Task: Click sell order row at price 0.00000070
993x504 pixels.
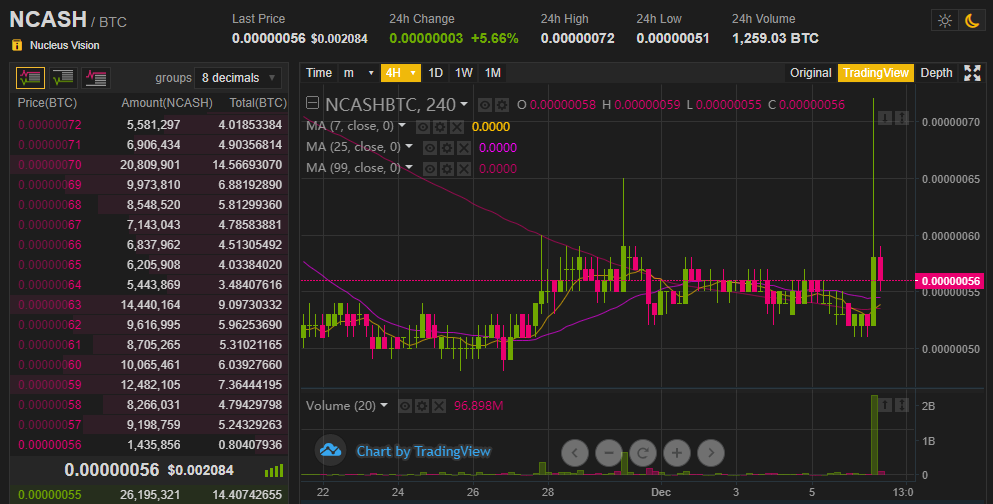Action: (148, 164)
